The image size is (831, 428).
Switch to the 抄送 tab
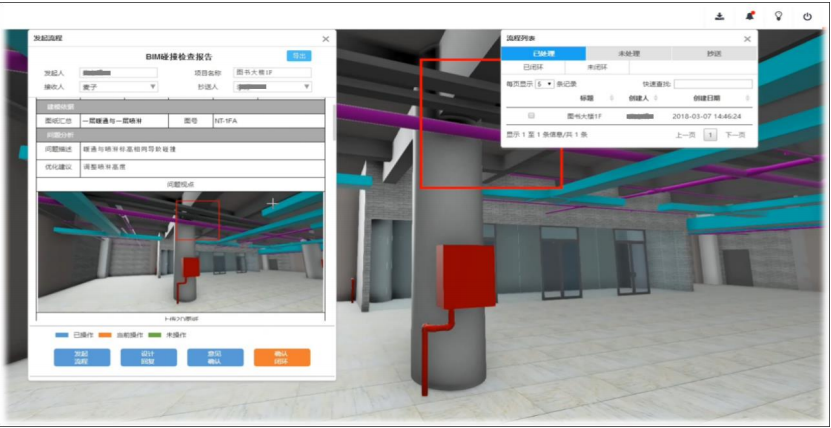click(x=714, y=54)
